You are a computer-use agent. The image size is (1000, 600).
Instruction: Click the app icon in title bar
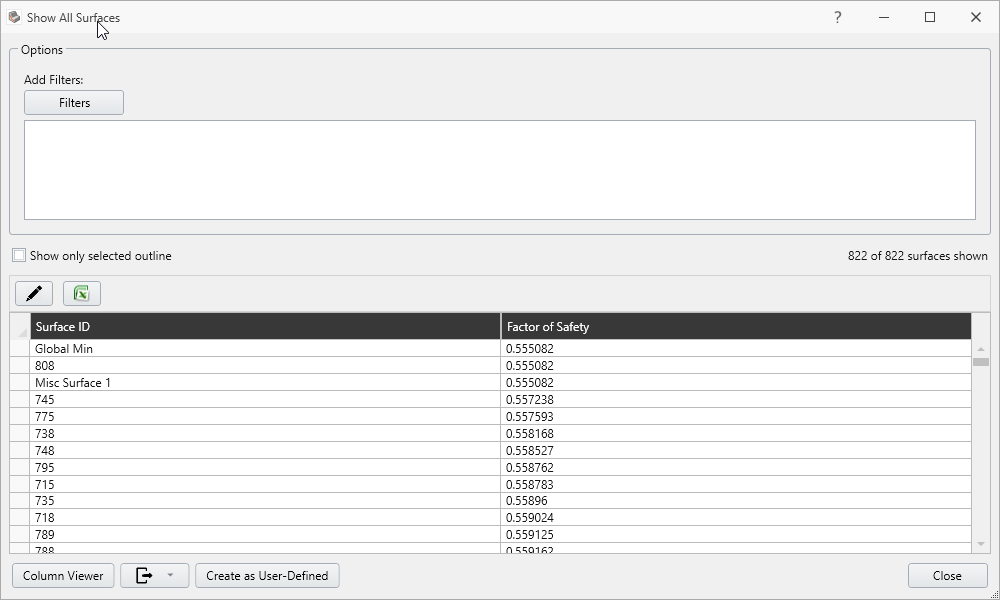tap(14, 17)
